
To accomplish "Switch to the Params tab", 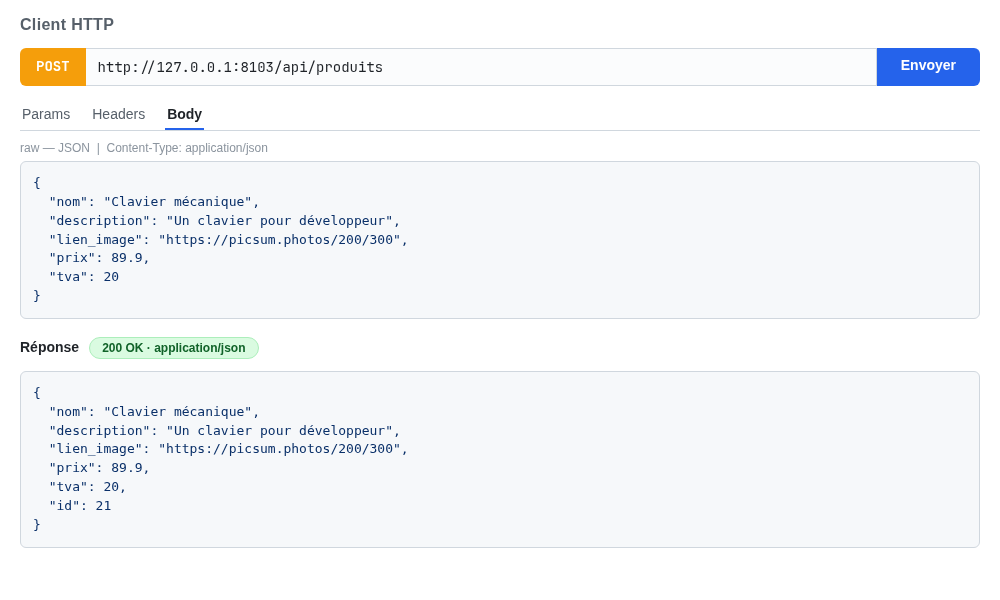I will (46, 114).
